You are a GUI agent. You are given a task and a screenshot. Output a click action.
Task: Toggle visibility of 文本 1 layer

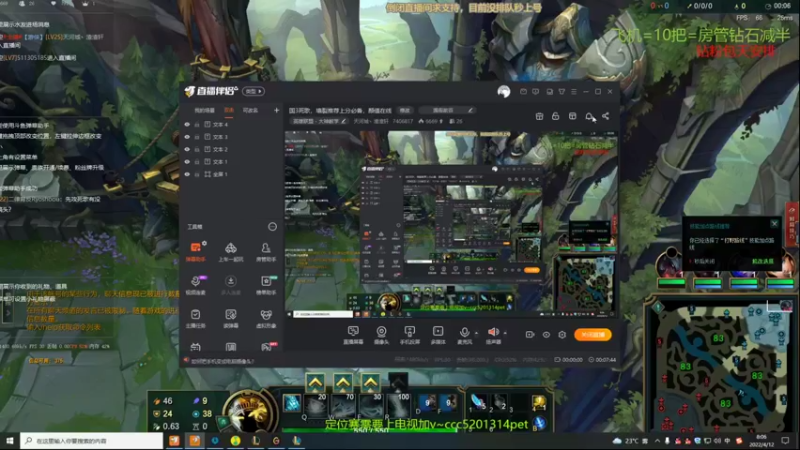click(x=187, y=162)
